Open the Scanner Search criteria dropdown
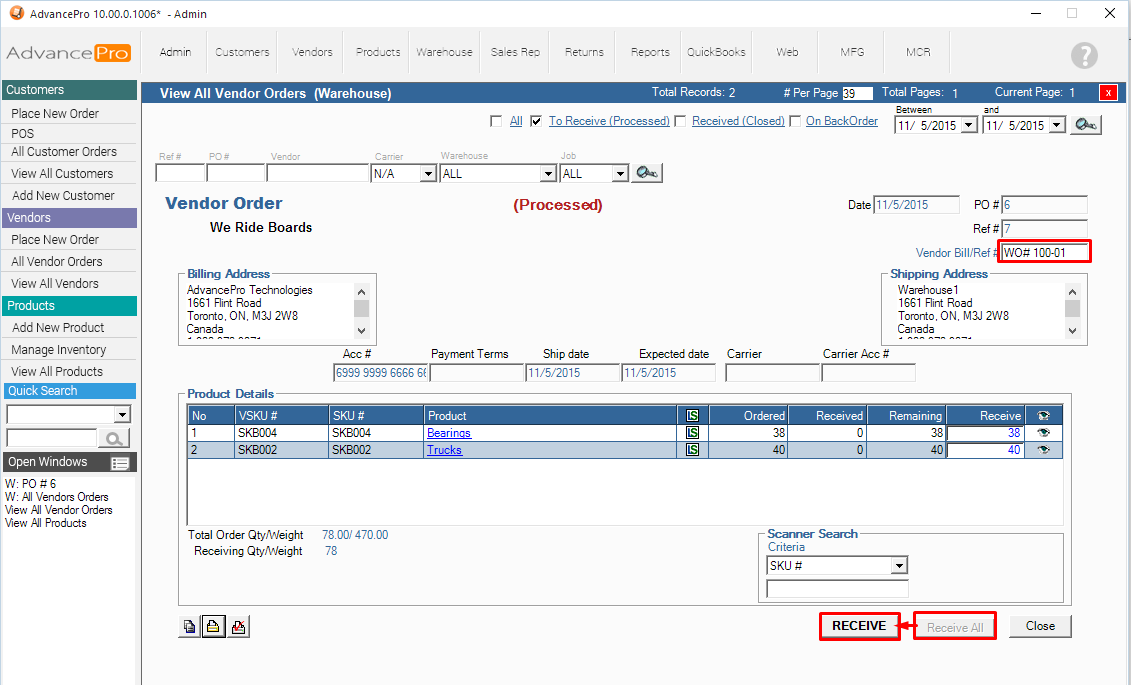1131x685 pixels. (x=899, y=566)
